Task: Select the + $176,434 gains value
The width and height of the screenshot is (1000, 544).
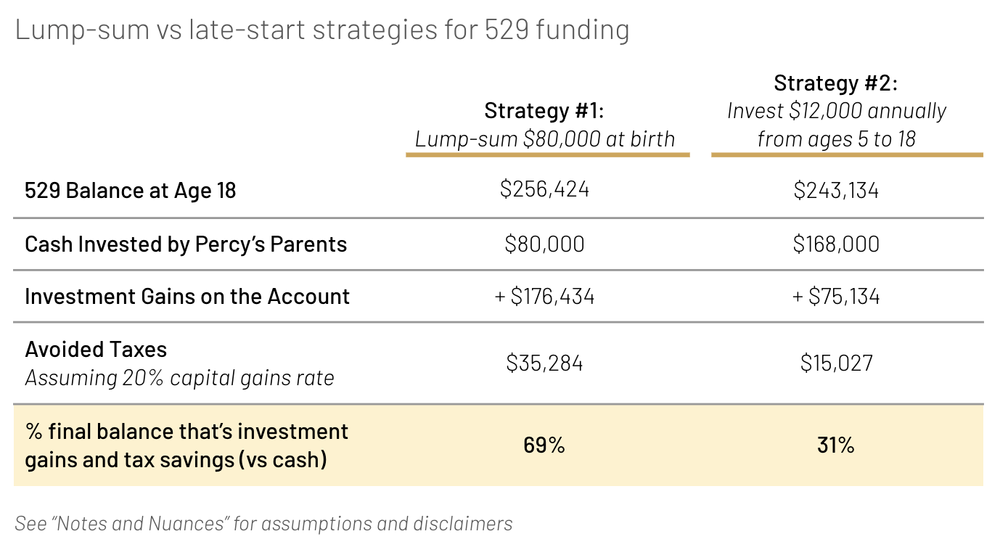Action: pyautogui.click(x=544, y=296)
